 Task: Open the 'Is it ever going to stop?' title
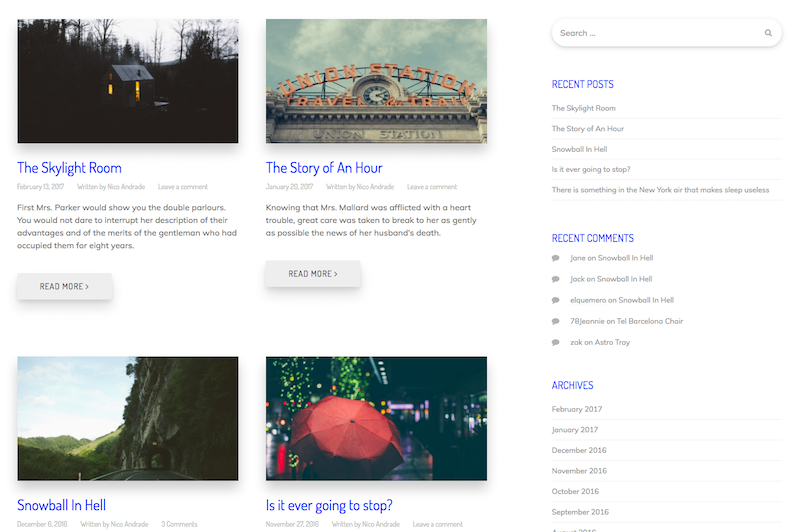click(x=329, y=505)
